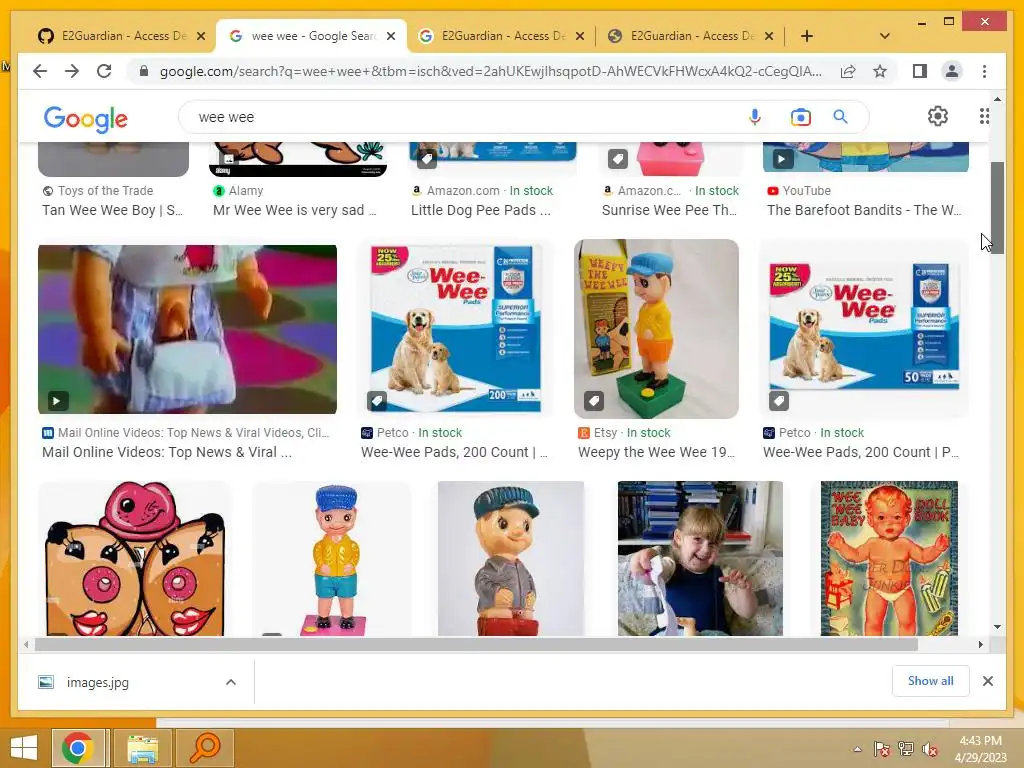Click the product tag icon on Etsy image

coord(594,400)
